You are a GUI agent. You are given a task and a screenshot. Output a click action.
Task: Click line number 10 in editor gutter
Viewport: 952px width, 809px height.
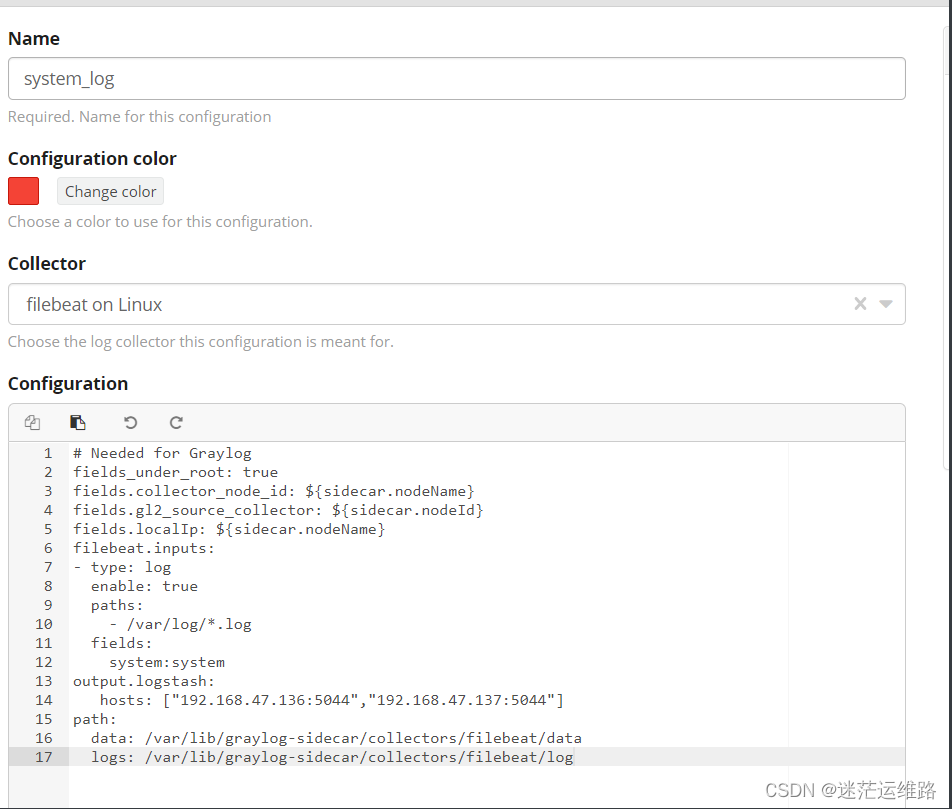tap(44, 624)
